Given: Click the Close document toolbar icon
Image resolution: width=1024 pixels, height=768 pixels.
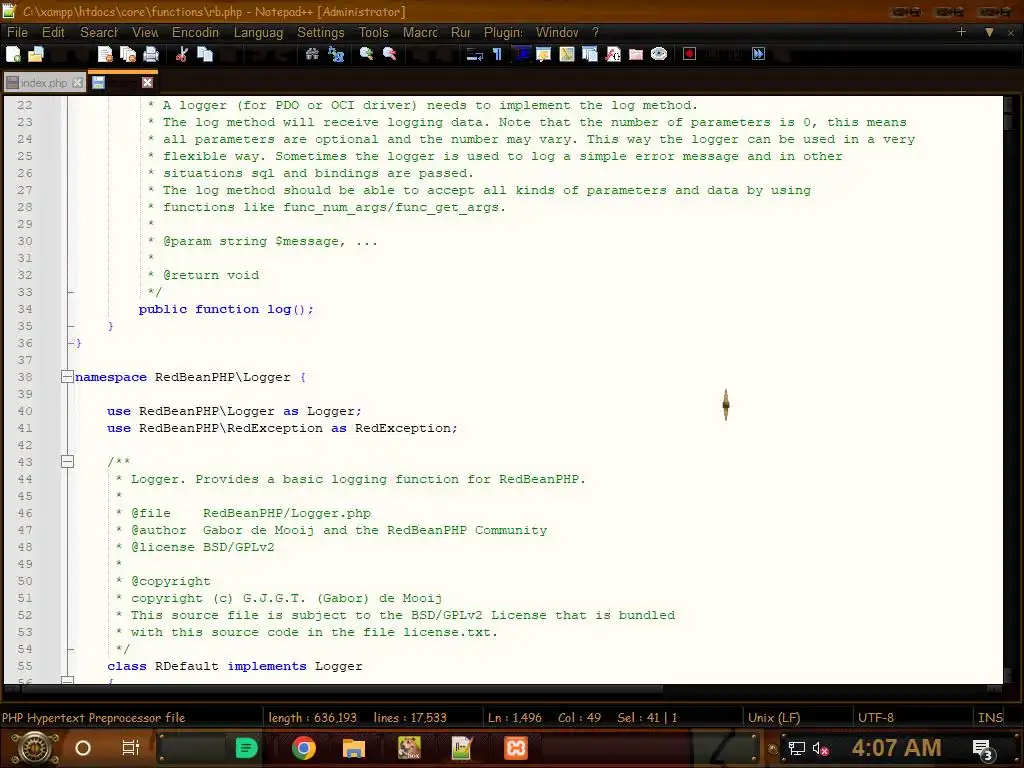Looking at the screenshot, I should pos(104,54).
